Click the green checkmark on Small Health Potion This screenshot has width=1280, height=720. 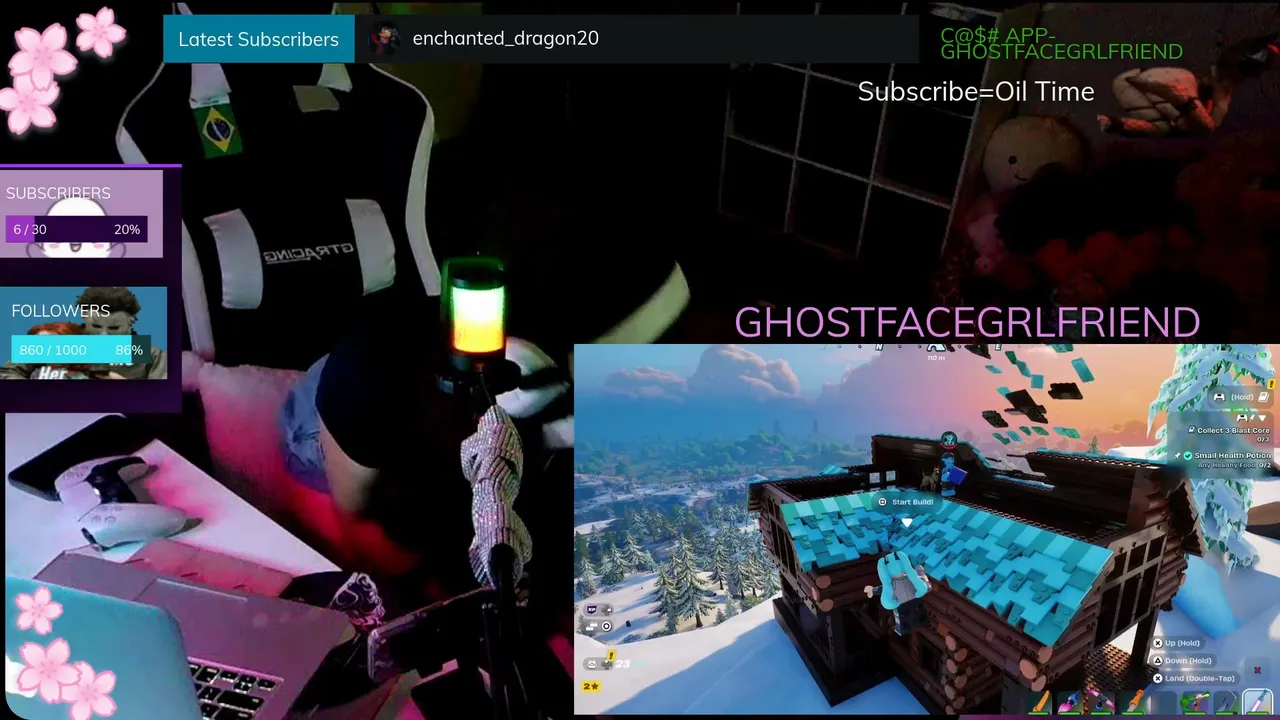point(1188,456)
